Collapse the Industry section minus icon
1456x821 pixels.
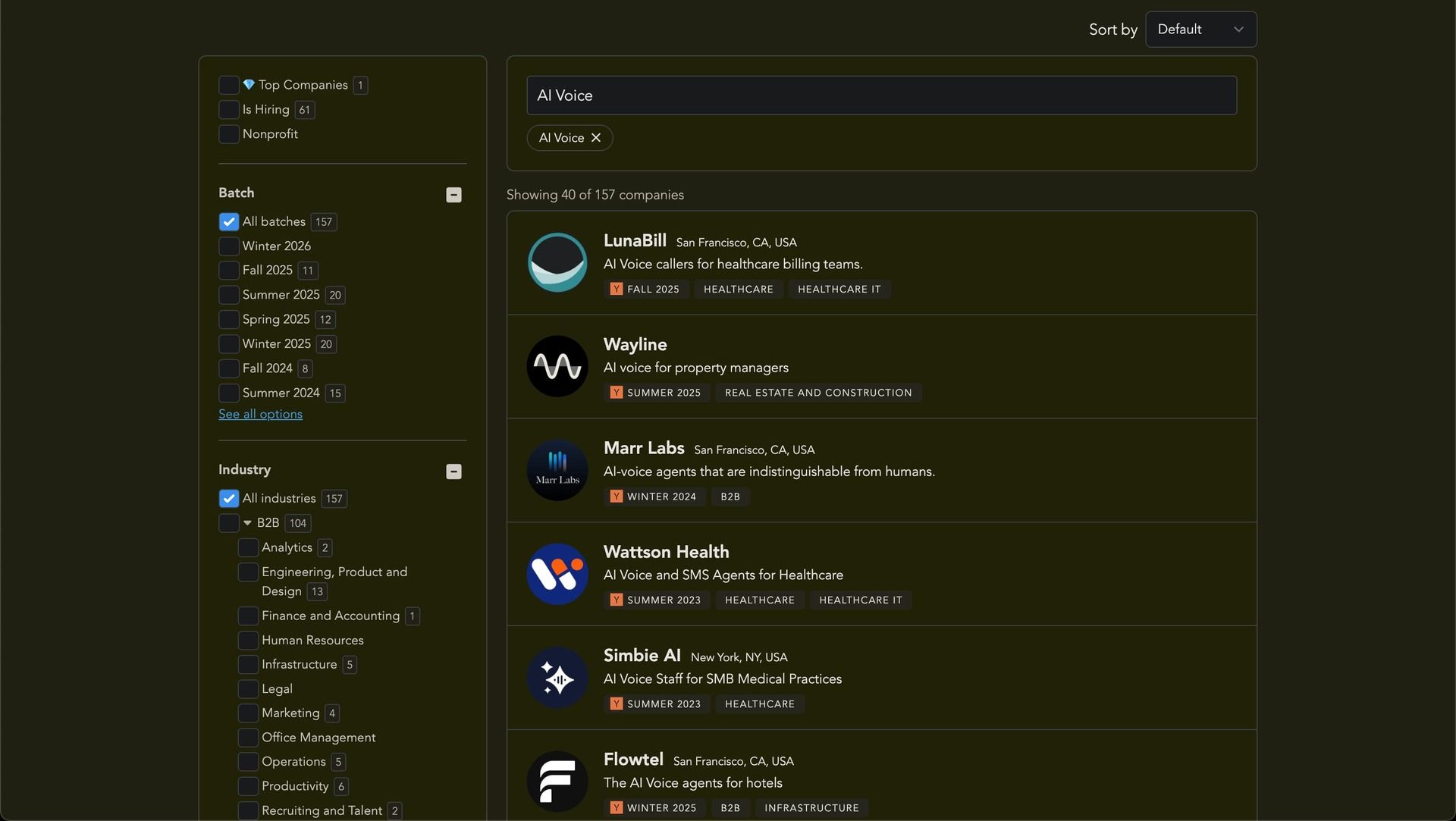point(453,472)
